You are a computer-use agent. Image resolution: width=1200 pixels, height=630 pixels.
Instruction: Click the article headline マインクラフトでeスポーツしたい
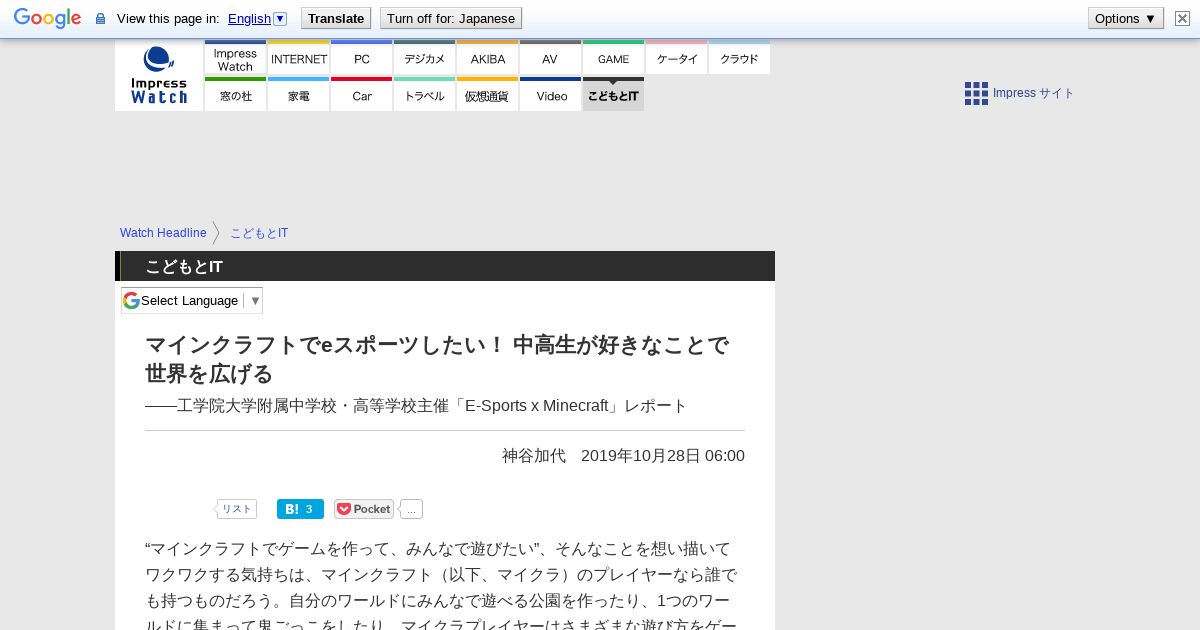[437, 359]
